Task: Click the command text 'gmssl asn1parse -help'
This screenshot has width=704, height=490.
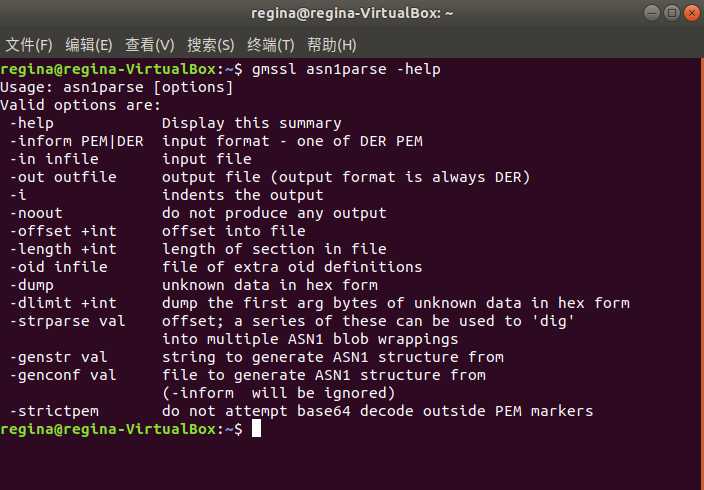Action: tap(346, 69)
